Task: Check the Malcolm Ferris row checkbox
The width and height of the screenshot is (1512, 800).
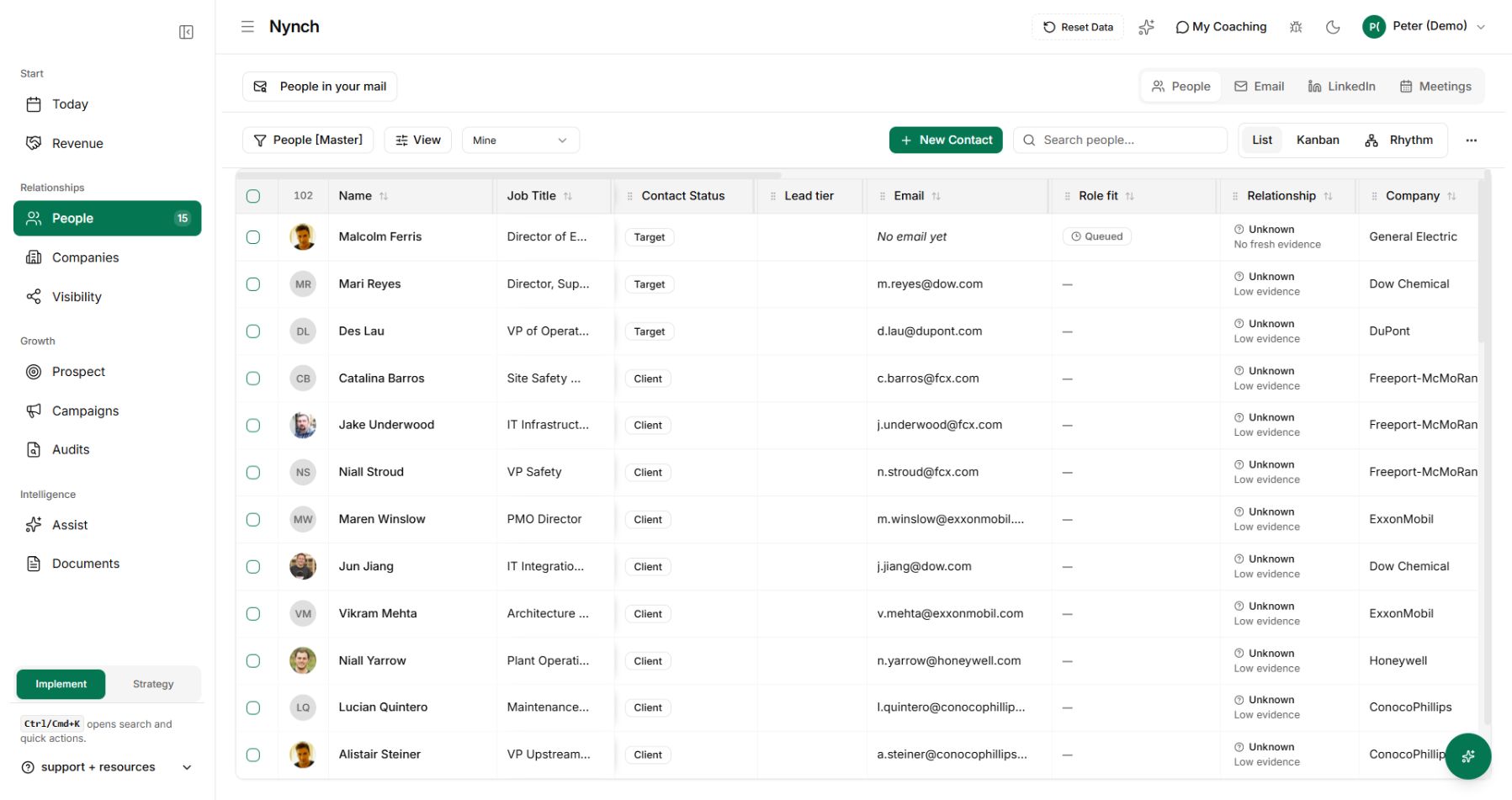Action: coord(253,237)
